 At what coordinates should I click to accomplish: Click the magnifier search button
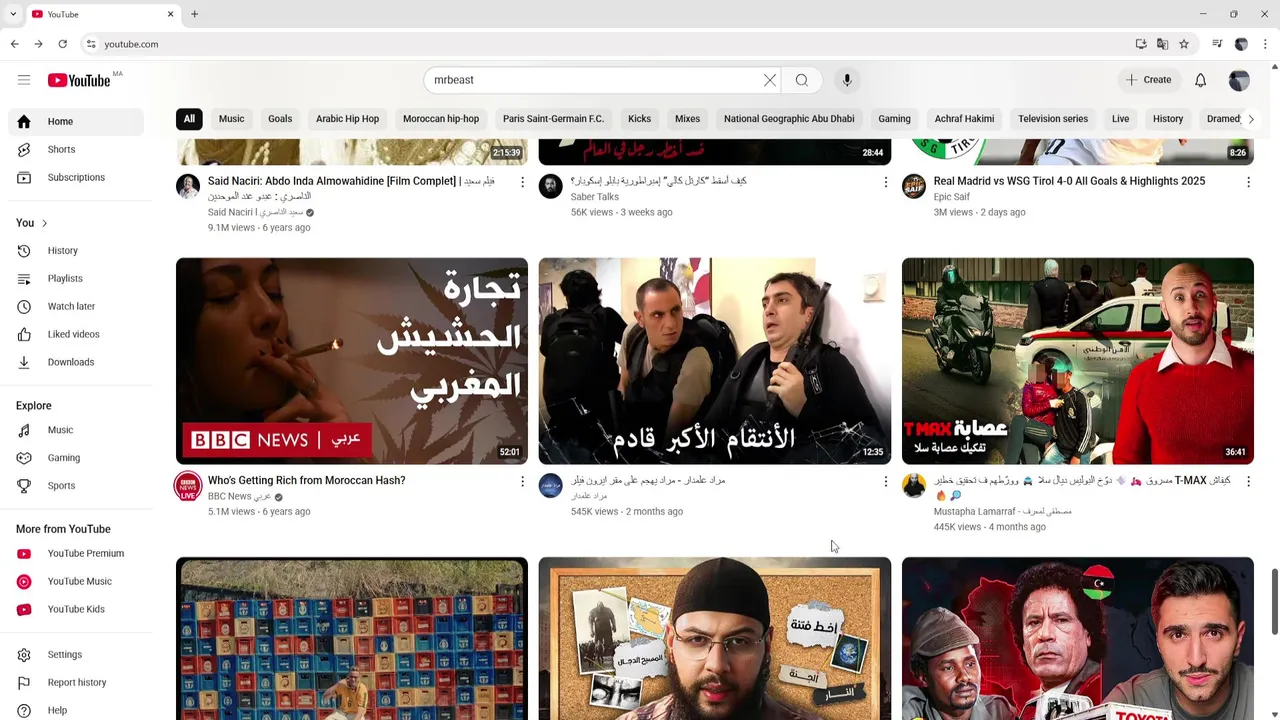tap(802, 80)
